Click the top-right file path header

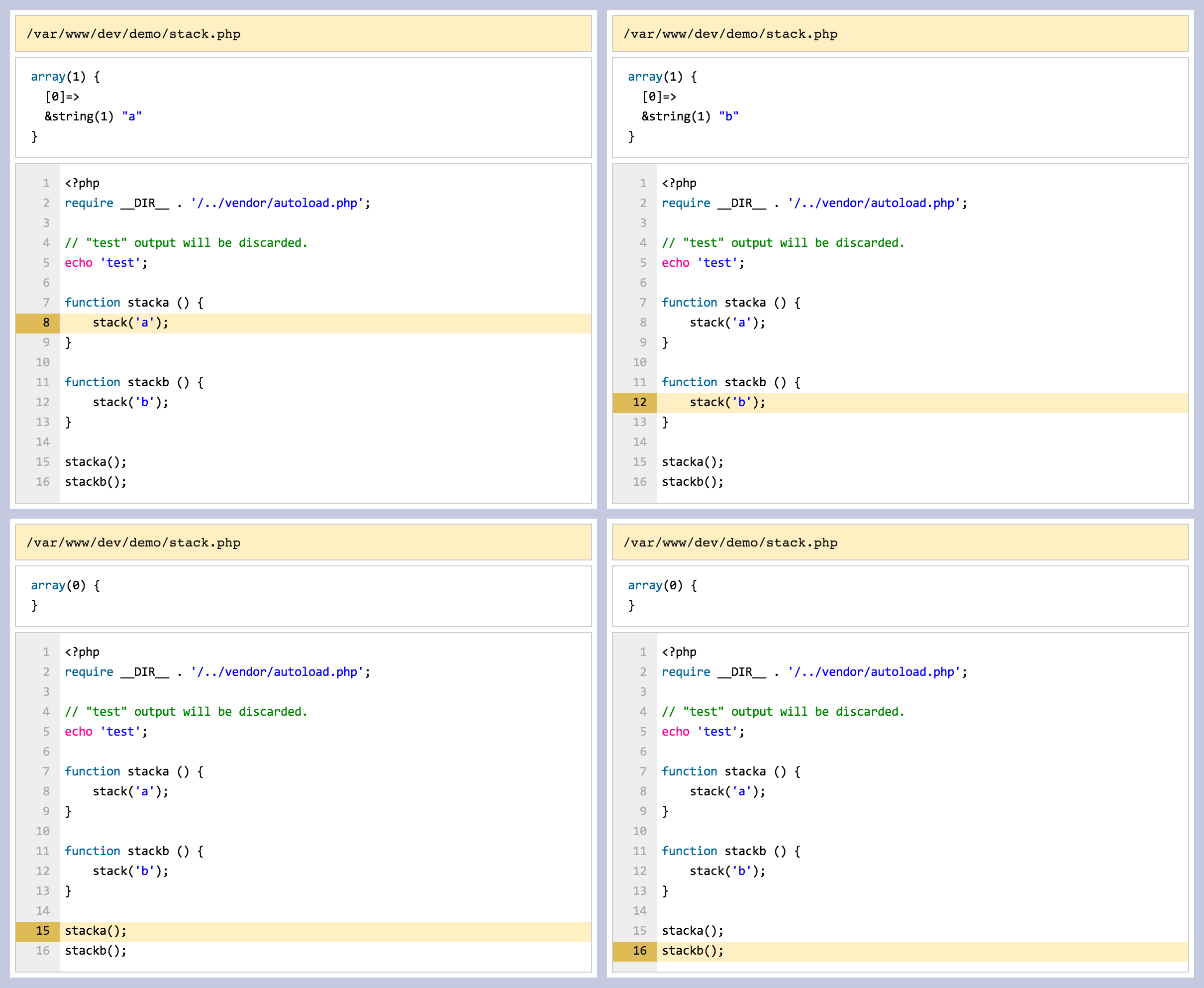coord(730,34)
